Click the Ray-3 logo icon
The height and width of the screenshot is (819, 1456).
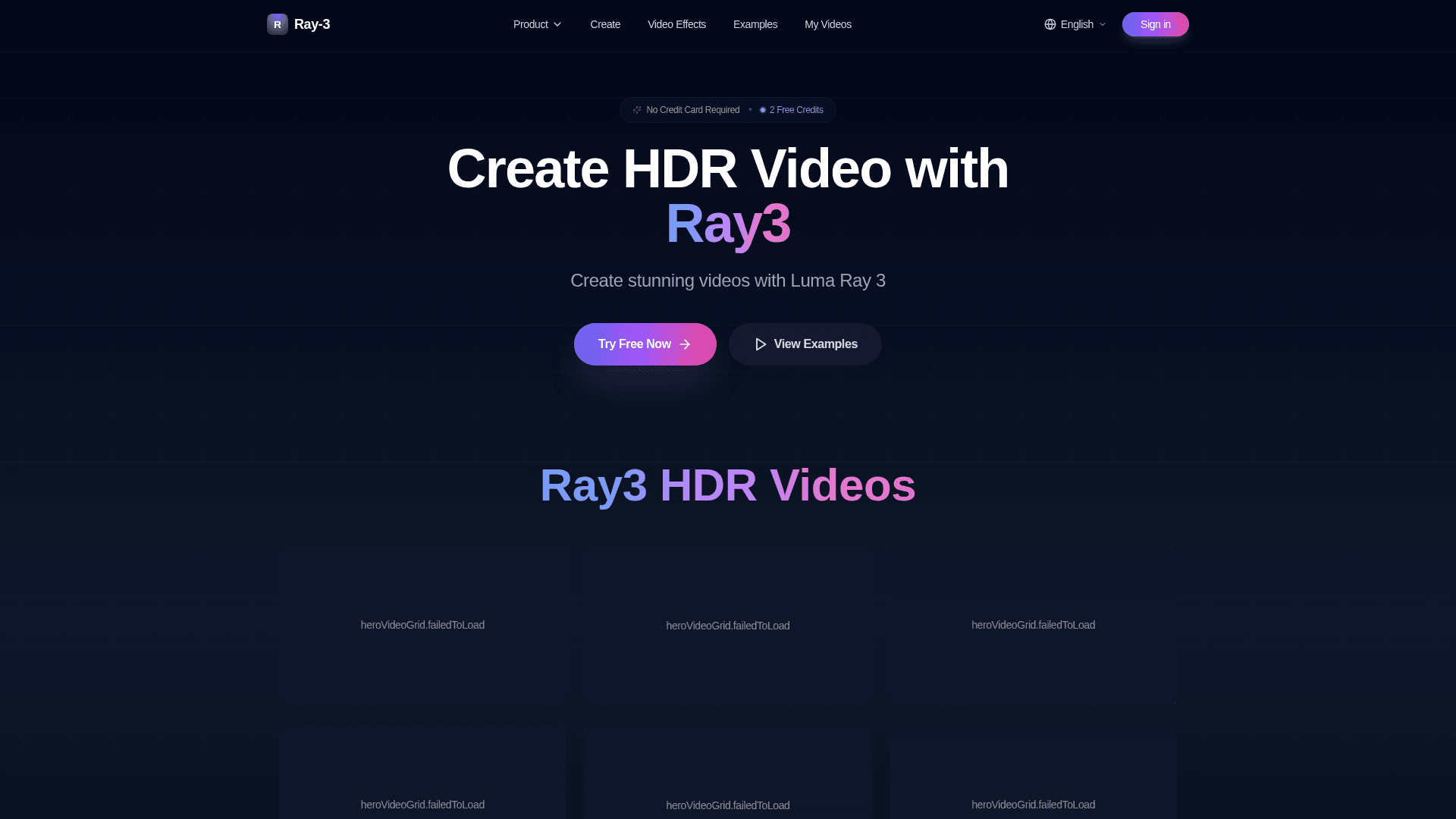click(x=277, y=24)
